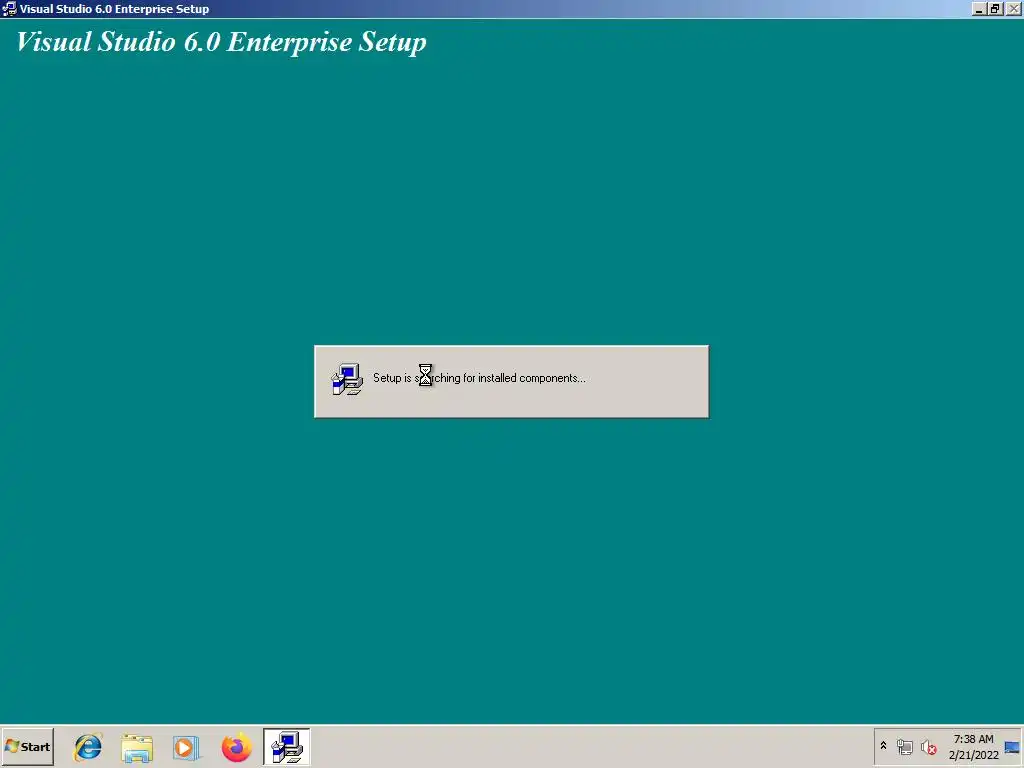Click 'Setup is searching for installed components' text

coord(479,378)
